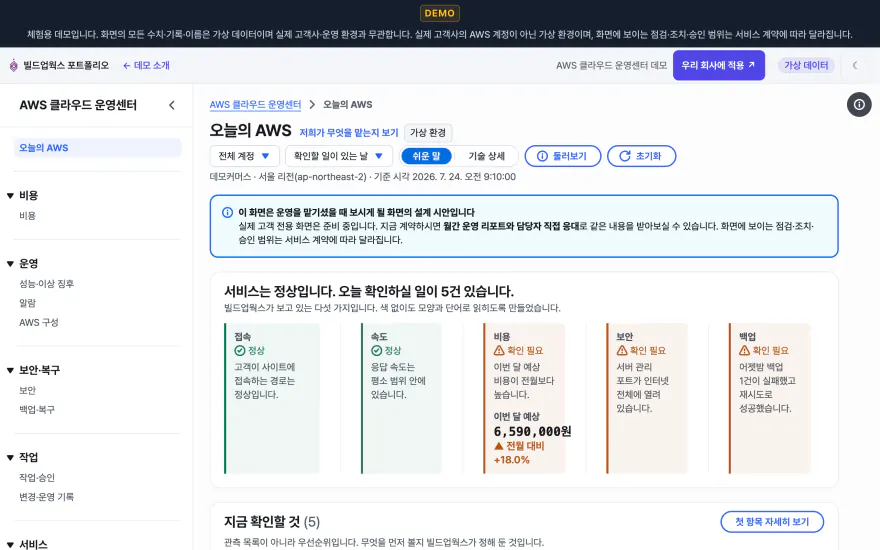Open the 전체 계정 dropdown

[x=244, y=156]
